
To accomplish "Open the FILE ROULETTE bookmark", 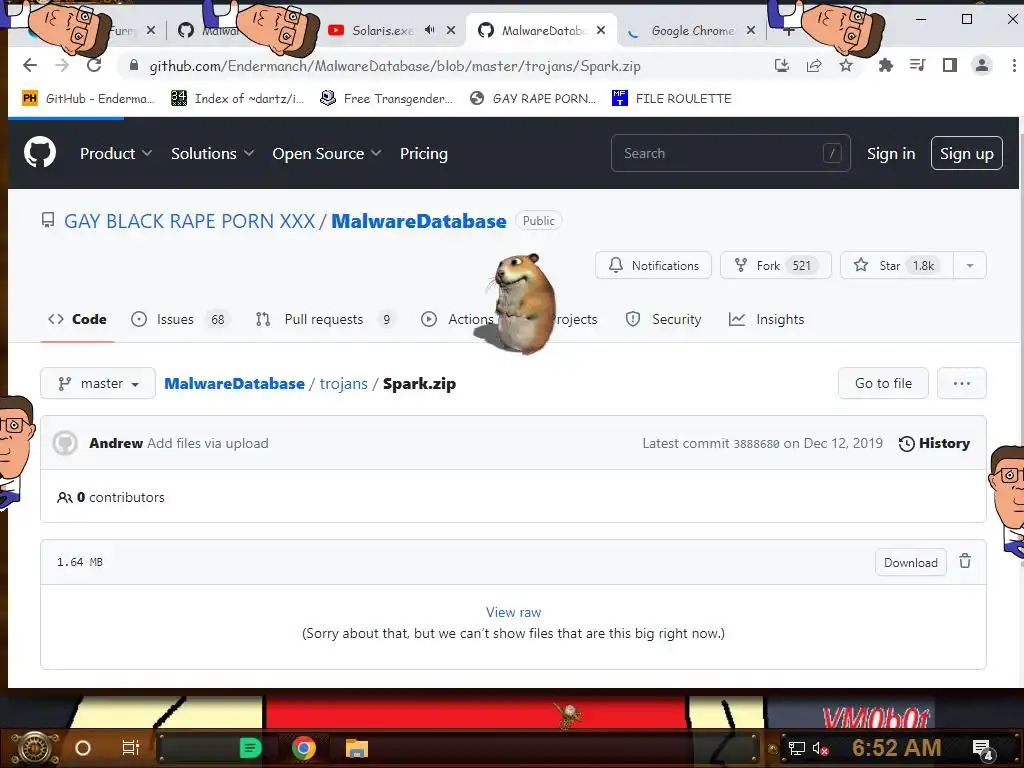I will [672, 99].
